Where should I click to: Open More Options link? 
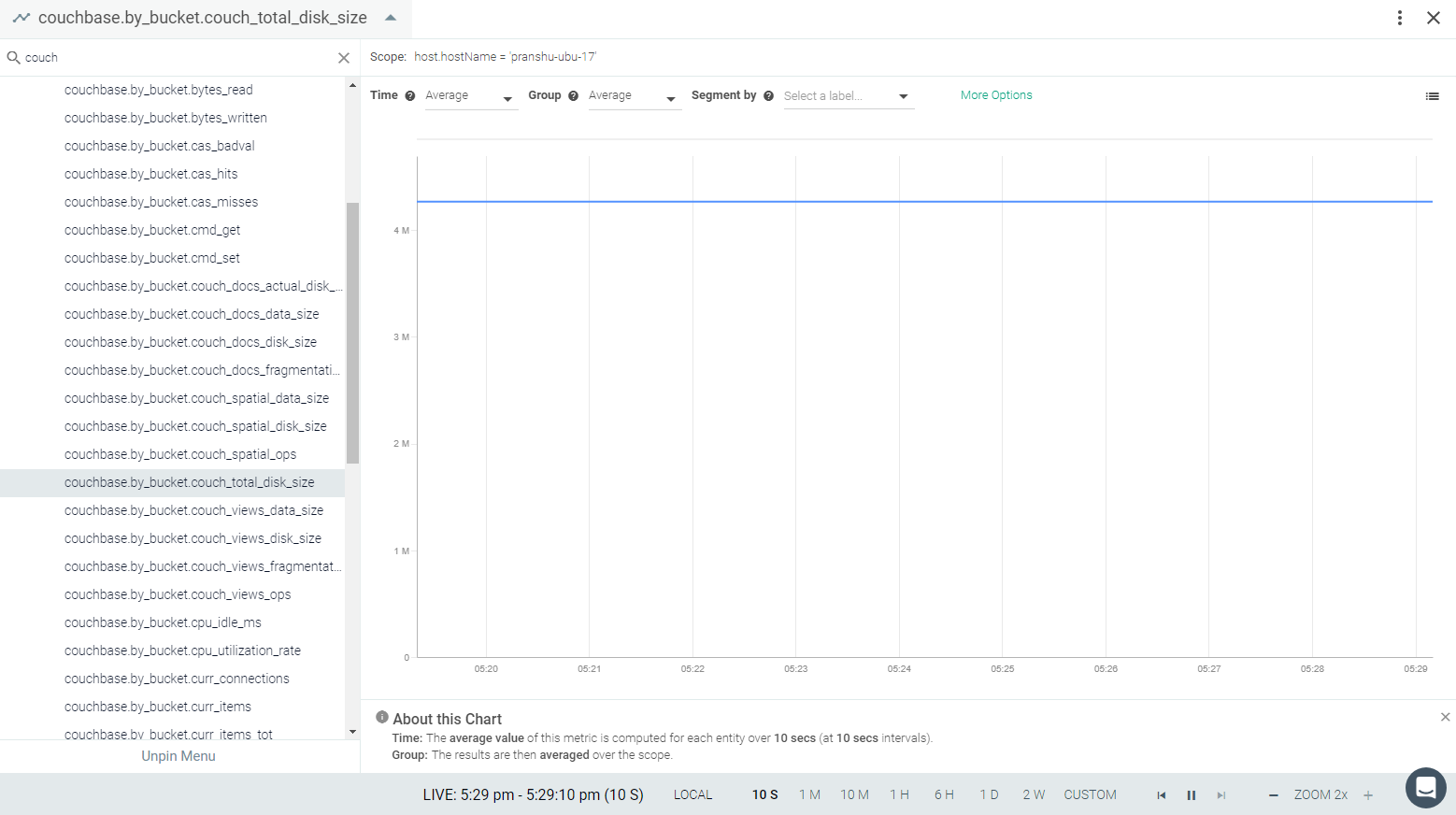click(996, 95)
